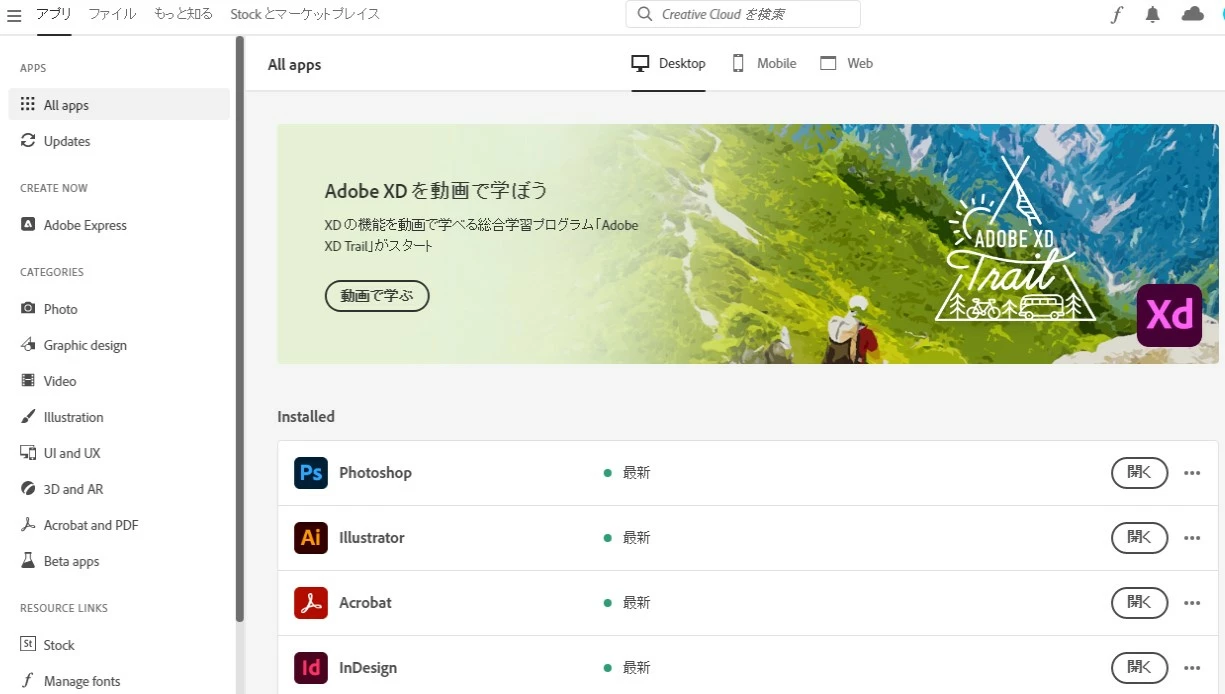This screenshot has height=694, width=1225.
Task: Click the Acrobat app name
Action: pos(365,603)
